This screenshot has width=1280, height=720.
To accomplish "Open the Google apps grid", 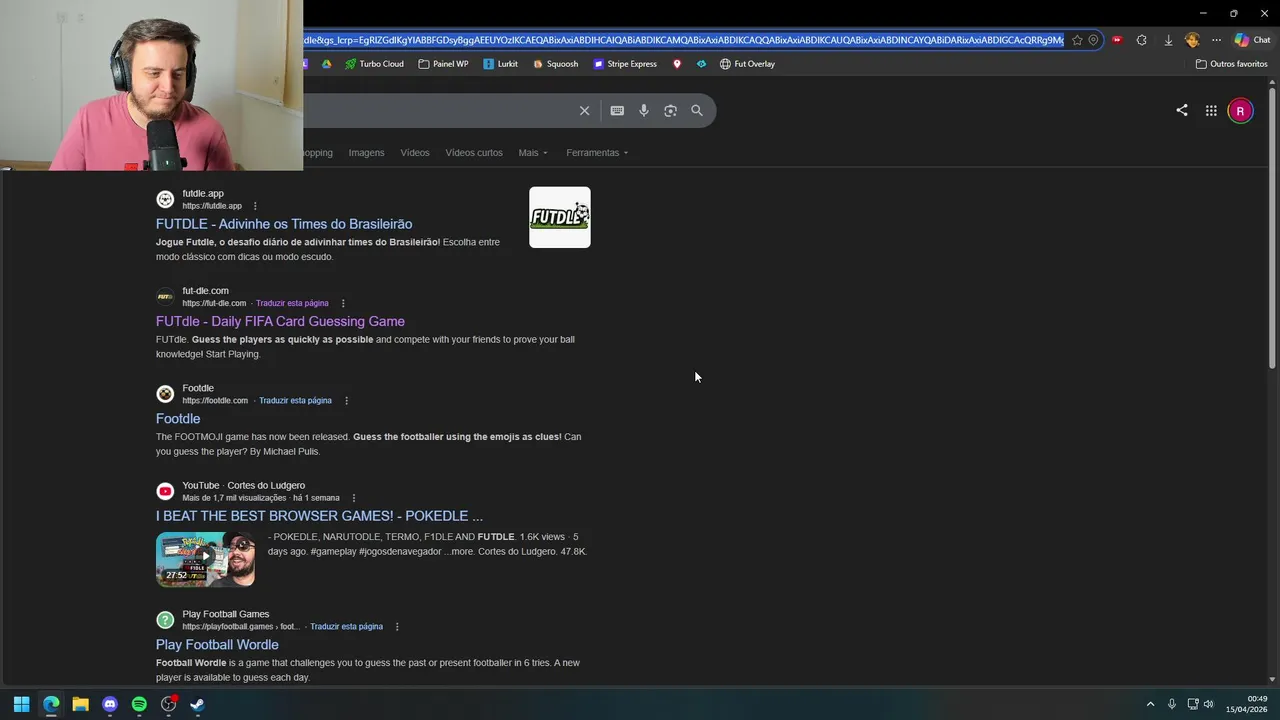I will pyautogui.click(x=1211, y=111).
